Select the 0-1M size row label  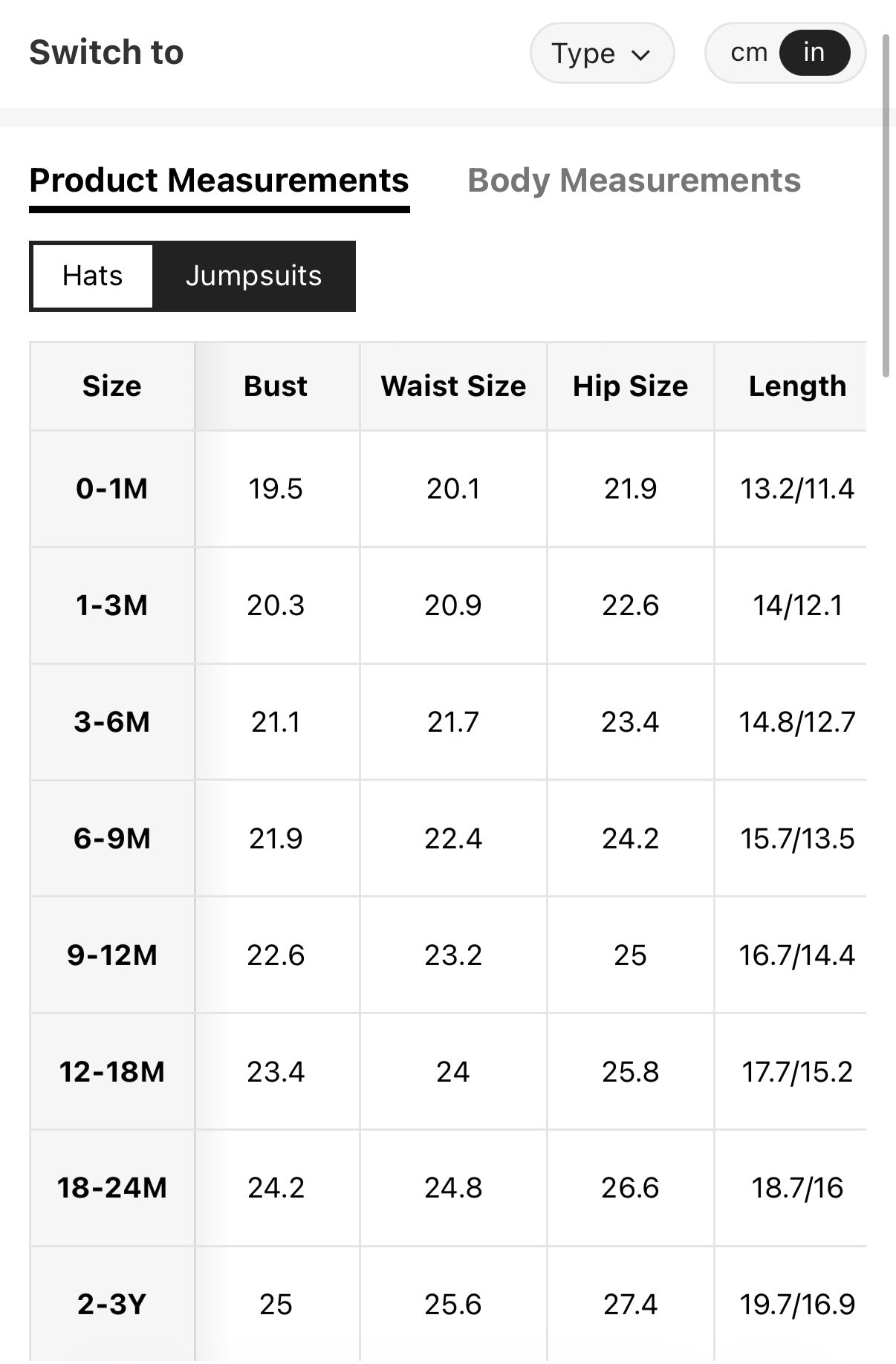(x=111, y=489)
